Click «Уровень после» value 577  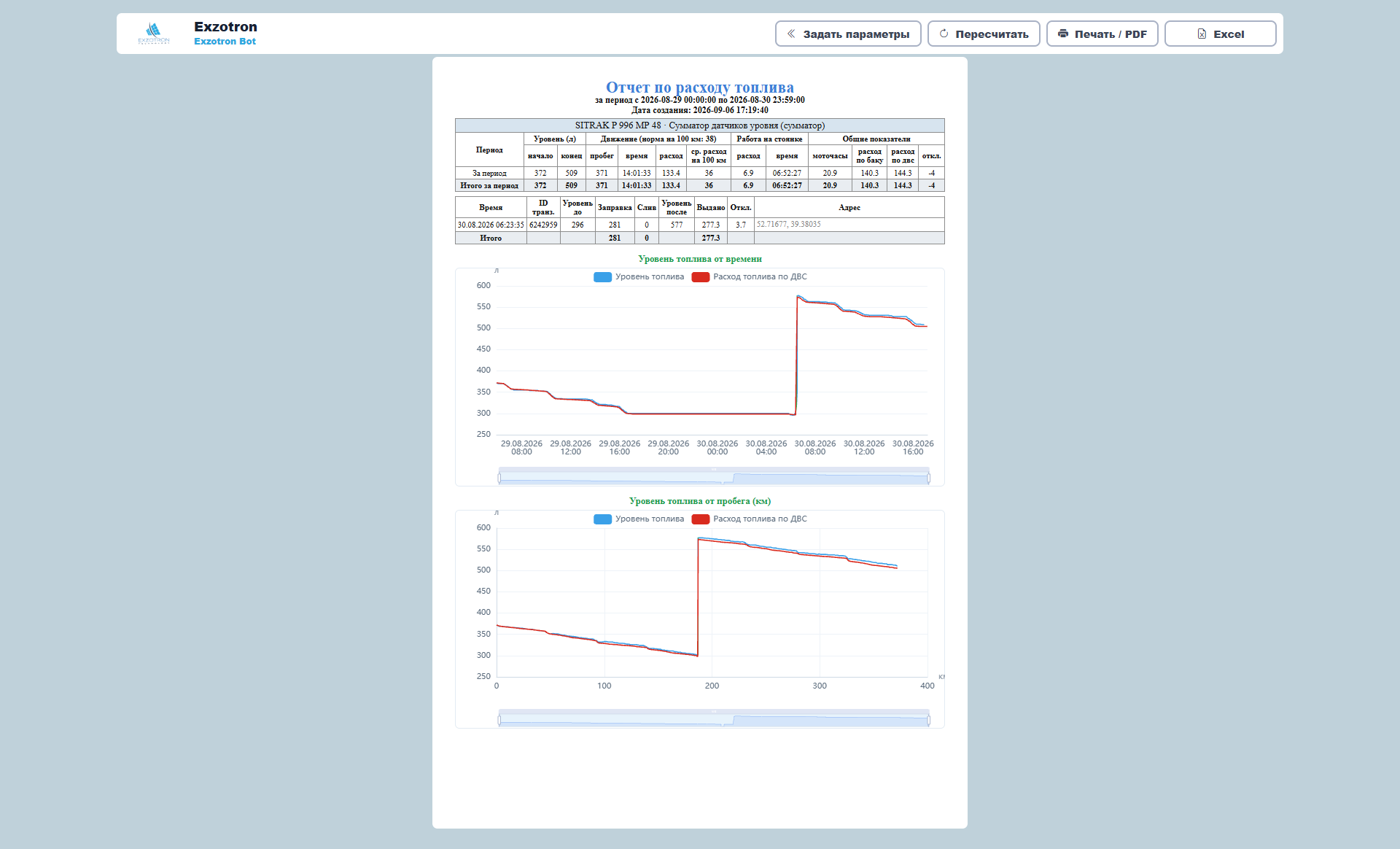(677, 225)
